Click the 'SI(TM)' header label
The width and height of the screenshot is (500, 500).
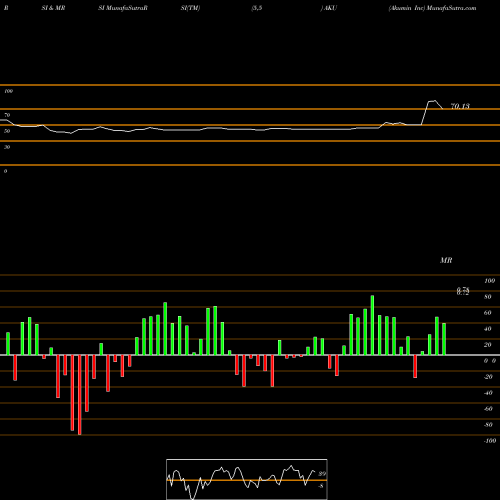tap(190, 8)
